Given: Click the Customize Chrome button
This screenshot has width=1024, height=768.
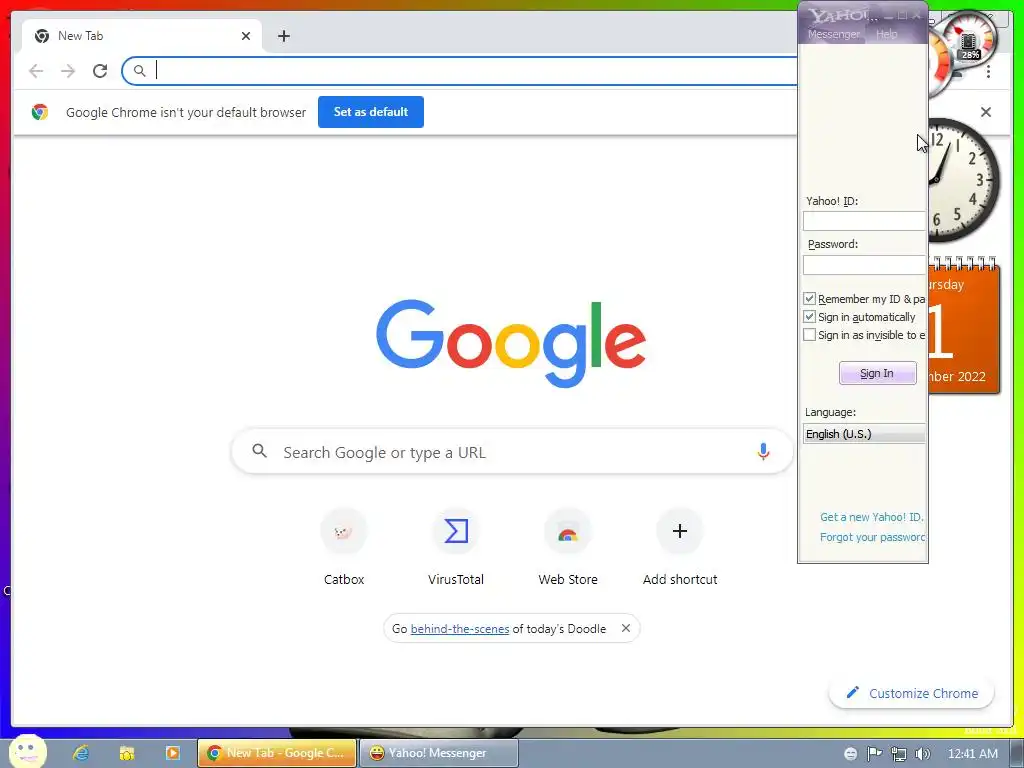Looking at the screenshot, I should [x=912, y=693].
